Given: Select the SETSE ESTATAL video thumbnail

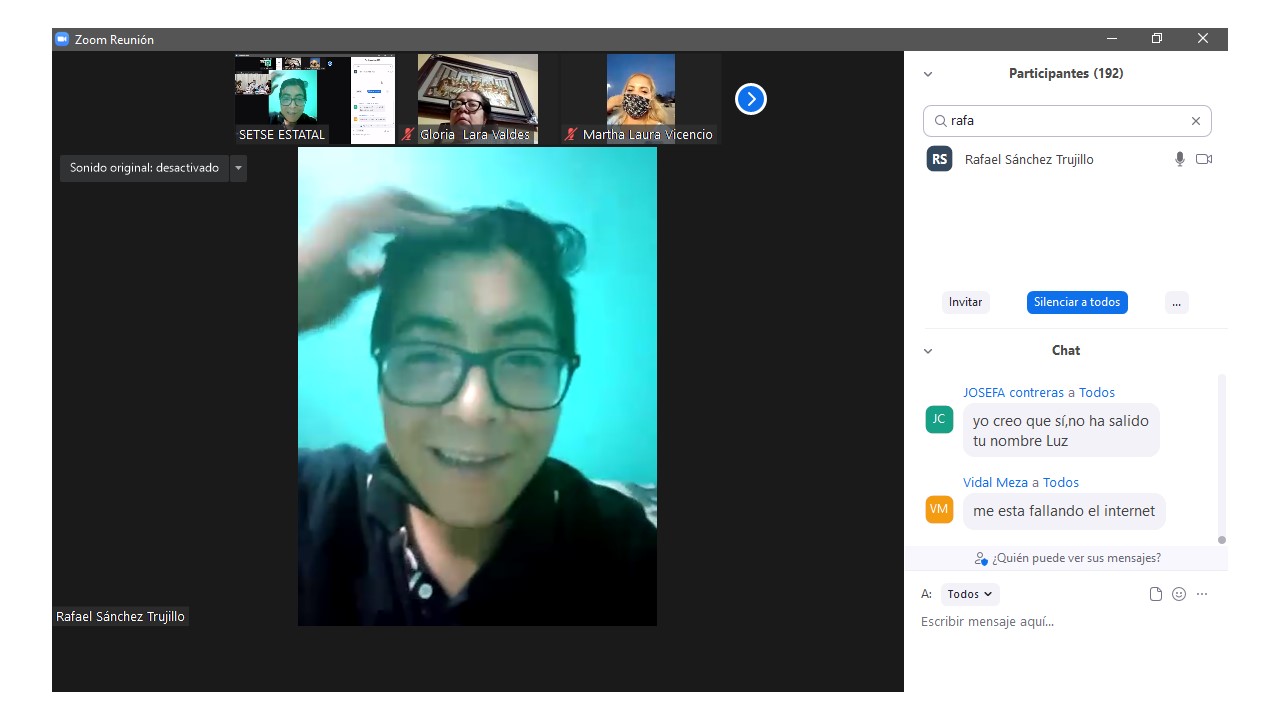Looking at the screenshot, I should pyautogui.click(x=315, y=99).
